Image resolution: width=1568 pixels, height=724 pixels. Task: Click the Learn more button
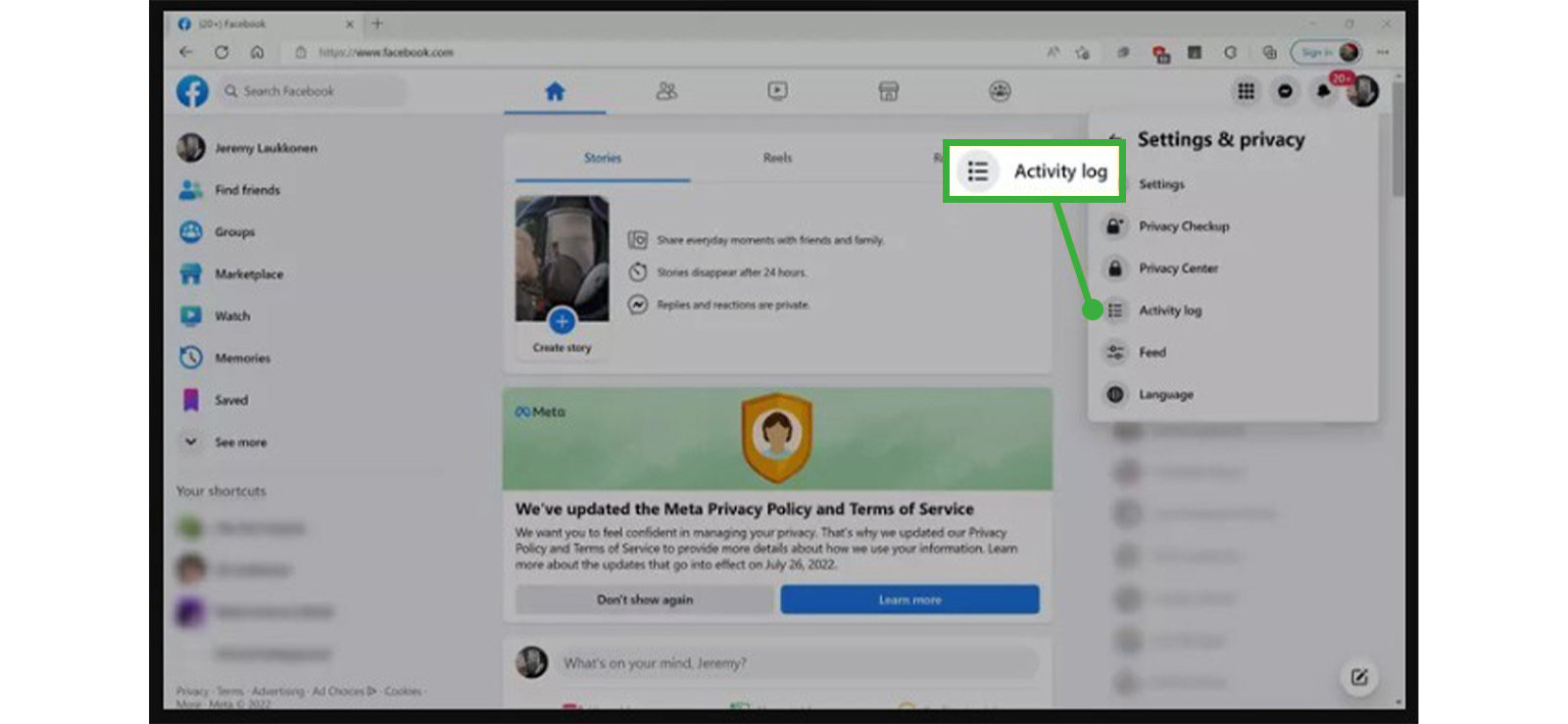pos(909,600)
